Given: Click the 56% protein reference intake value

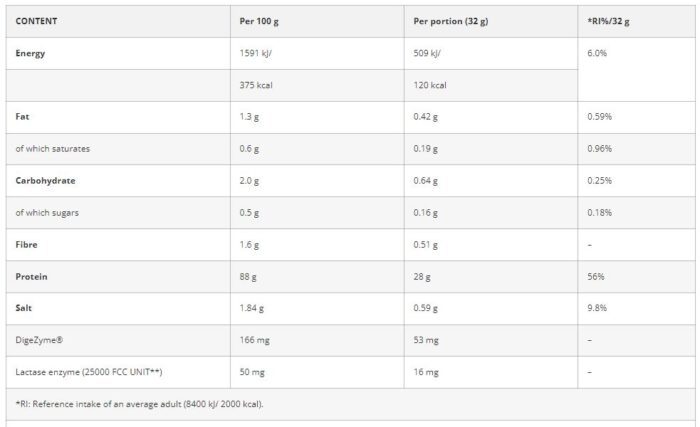Looking at the screenshot, I should [x=597, y=276].
